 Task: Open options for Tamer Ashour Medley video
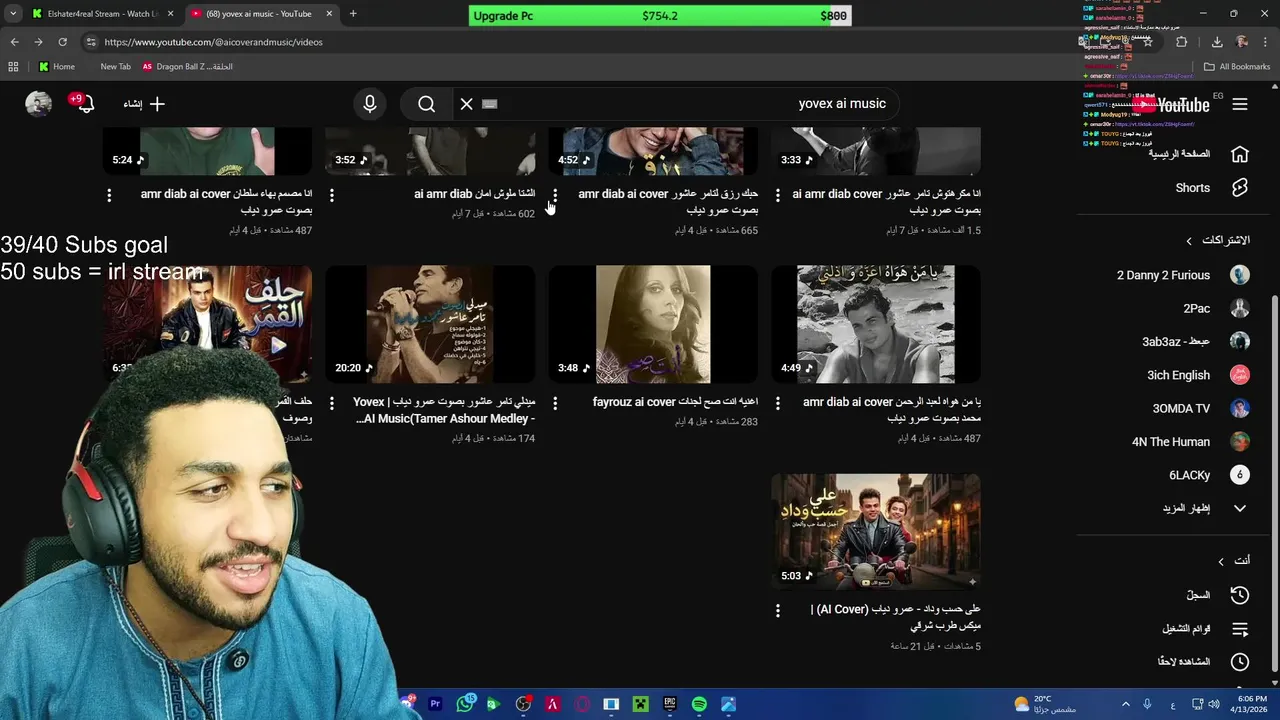[332, 403]
